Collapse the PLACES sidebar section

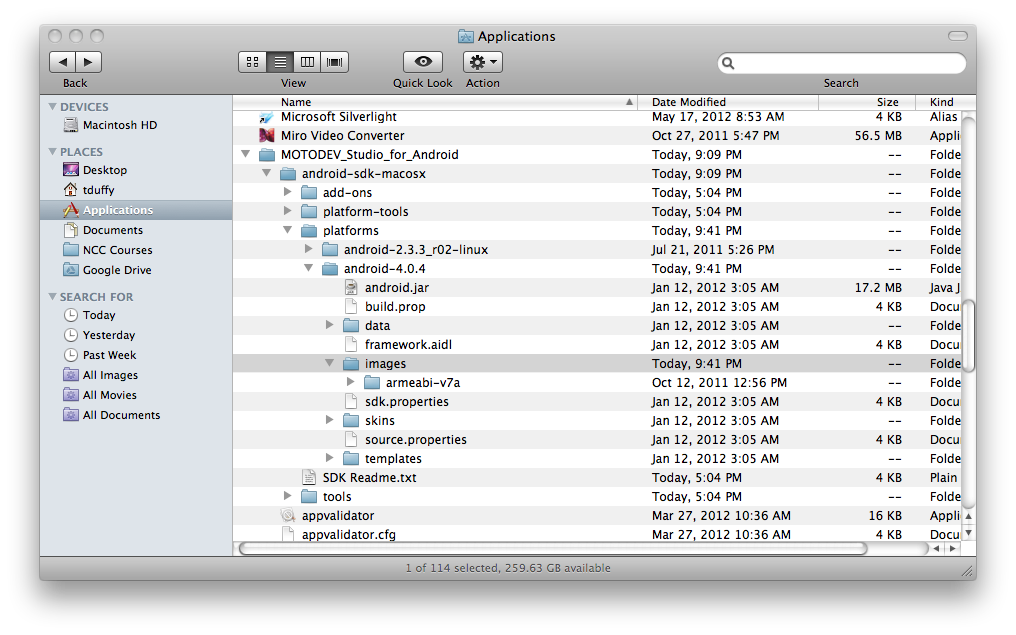pyautogui.click(x=52, y=152)
